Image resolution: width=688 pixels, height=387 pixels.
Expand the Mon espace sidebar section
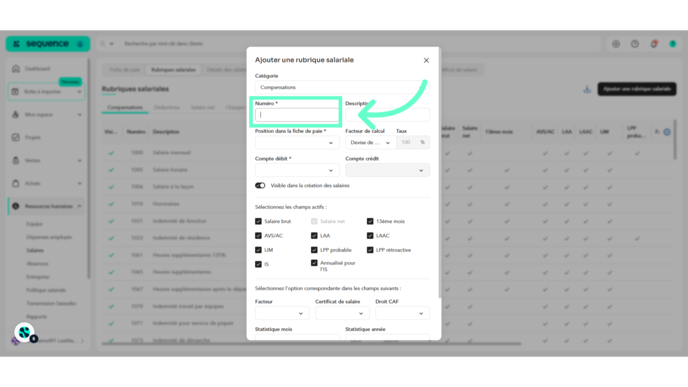(x=79, y=115)
